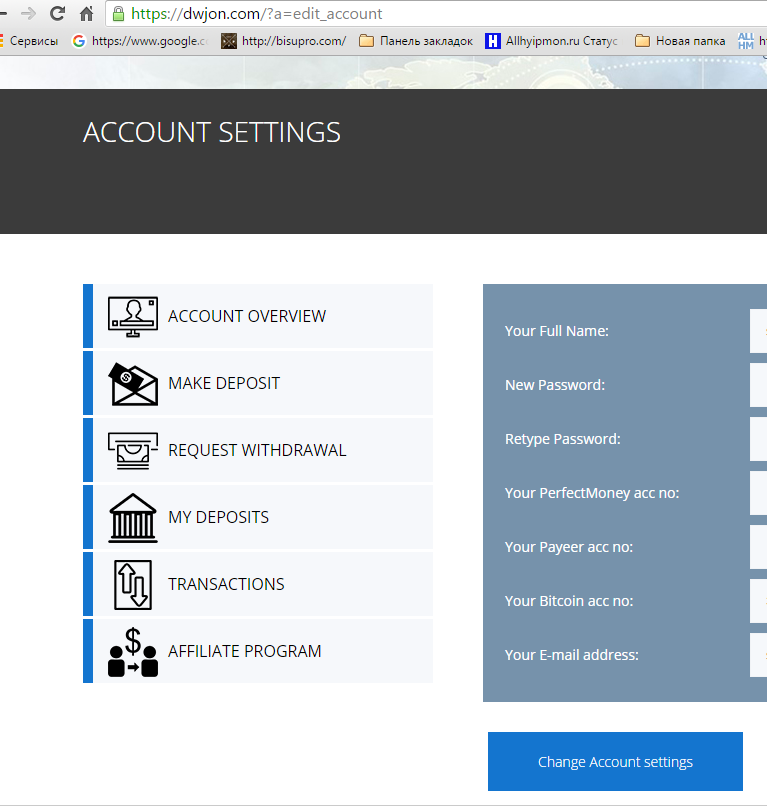Open the Make Deposit menu item
The width and height of the screenshot is (767, 806).
pyautogui.click(x=258, y=383)
